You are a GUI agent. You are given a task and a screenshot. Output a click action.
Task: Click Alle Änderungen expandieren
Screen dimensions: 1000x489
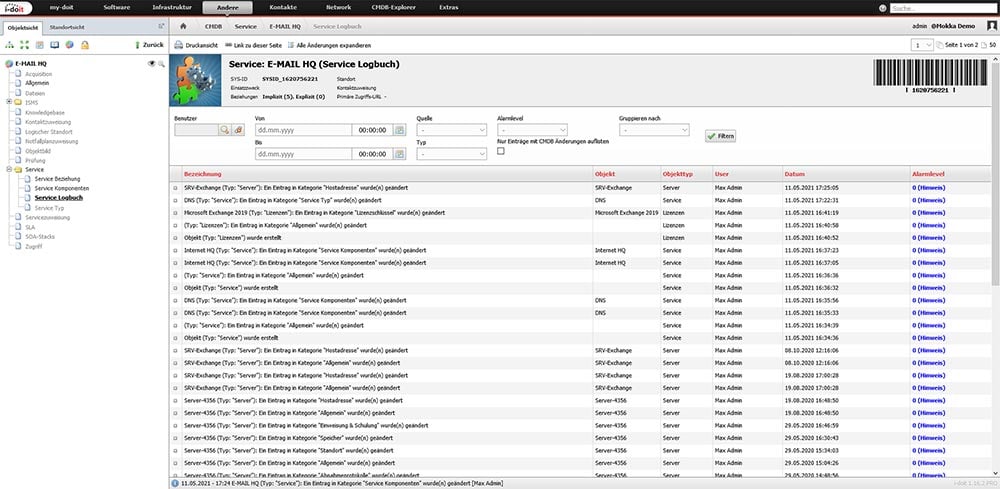point(329,45)
